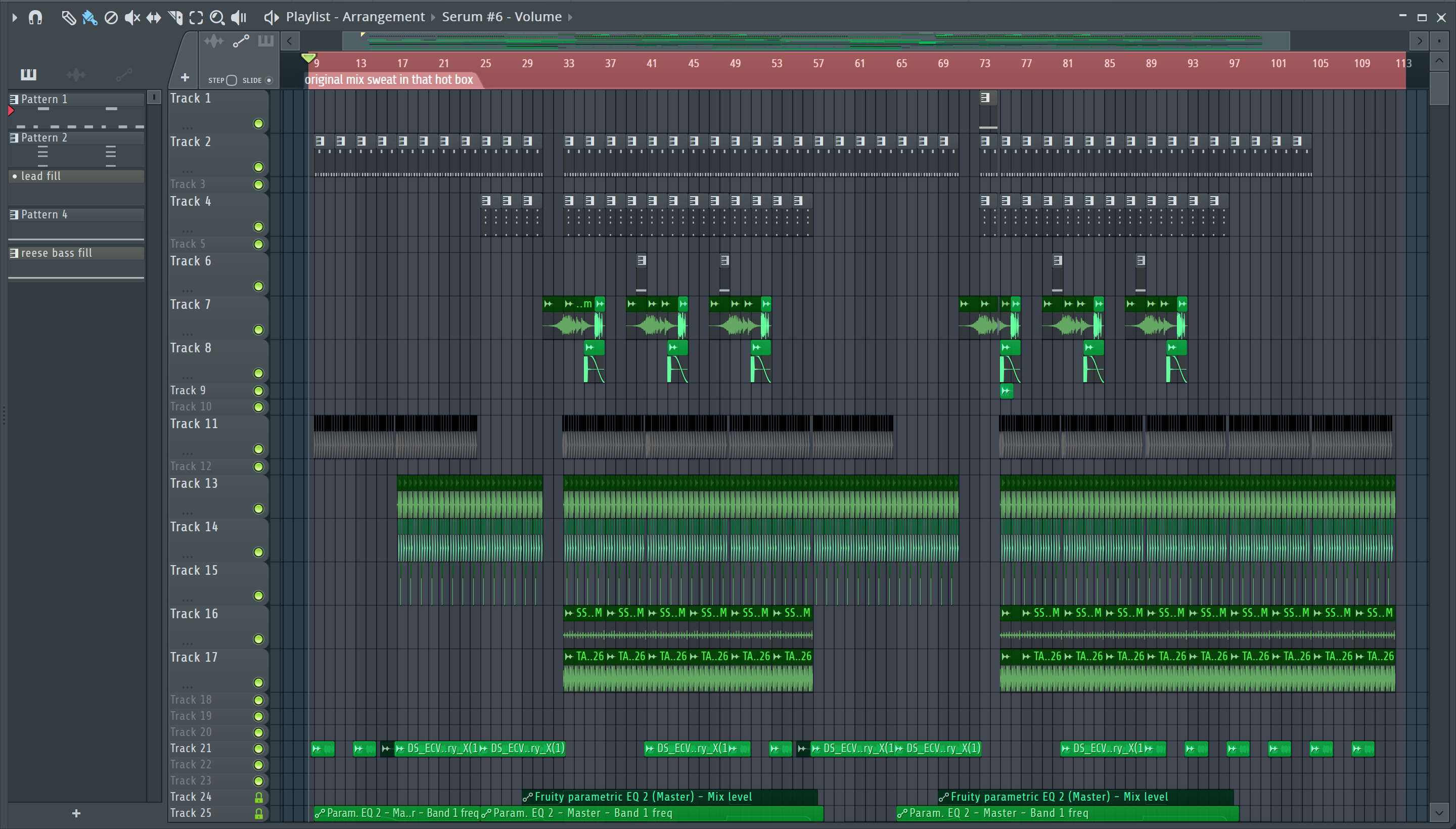Screen dimensions: 1456x829
Task: Click the horizontal song overview scrollbar
Action: point(815,40)
